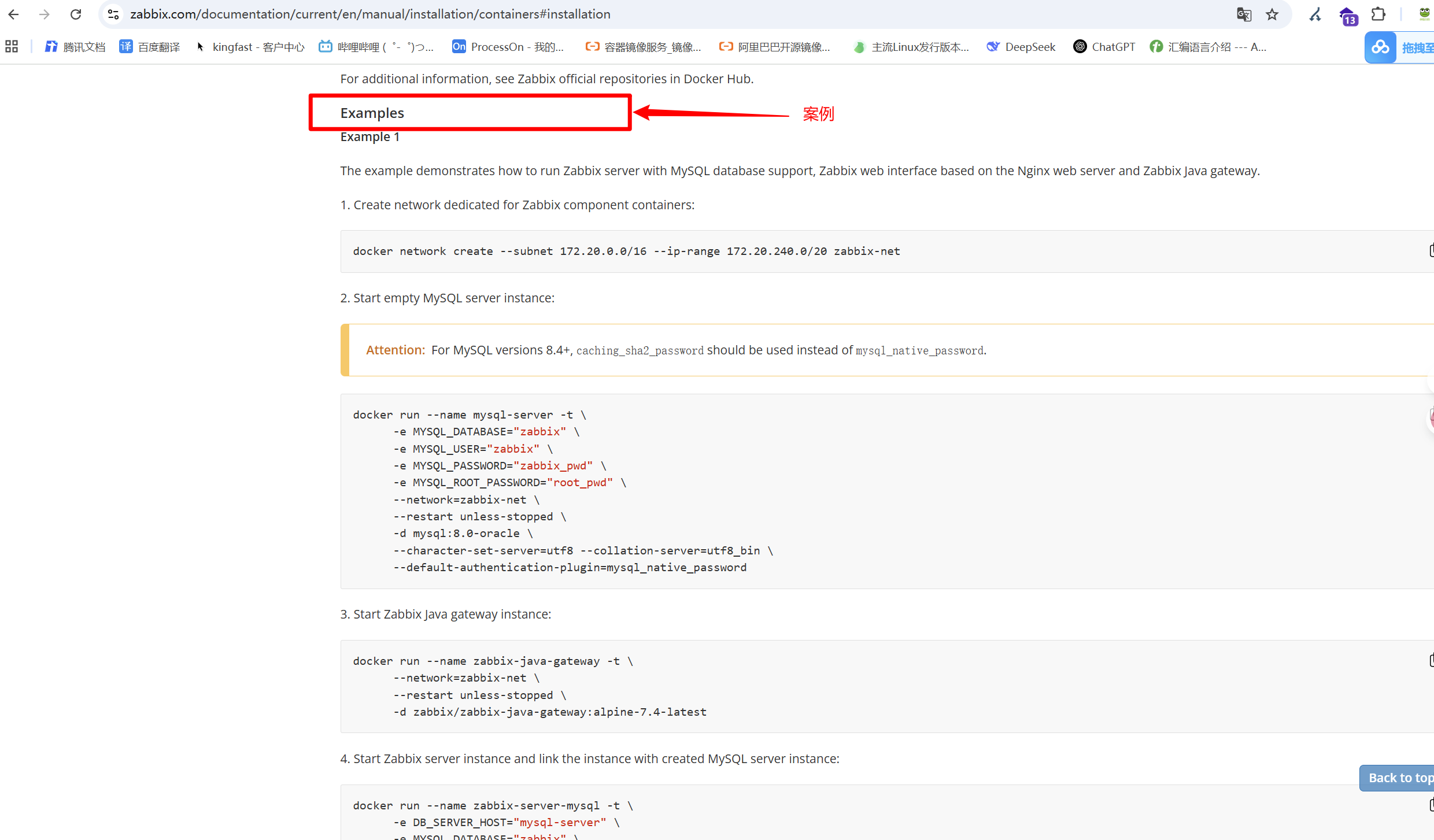
Task: Open the 百度翻译 bookmark
Action: point(150,47)
